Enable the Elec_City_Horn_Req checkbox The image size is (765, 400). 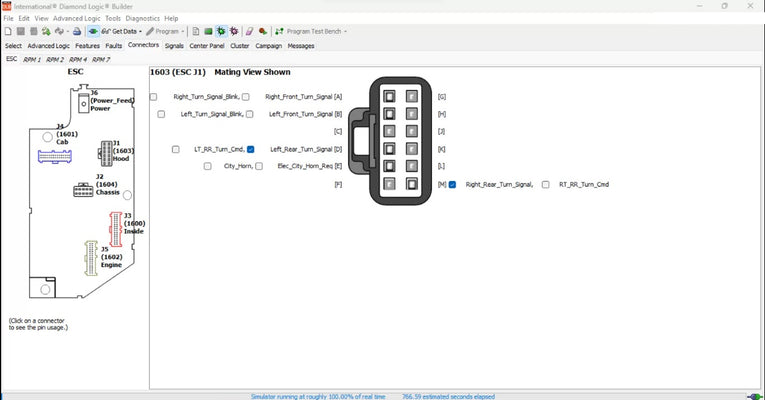pyautogui.click(x=258, y=166)
